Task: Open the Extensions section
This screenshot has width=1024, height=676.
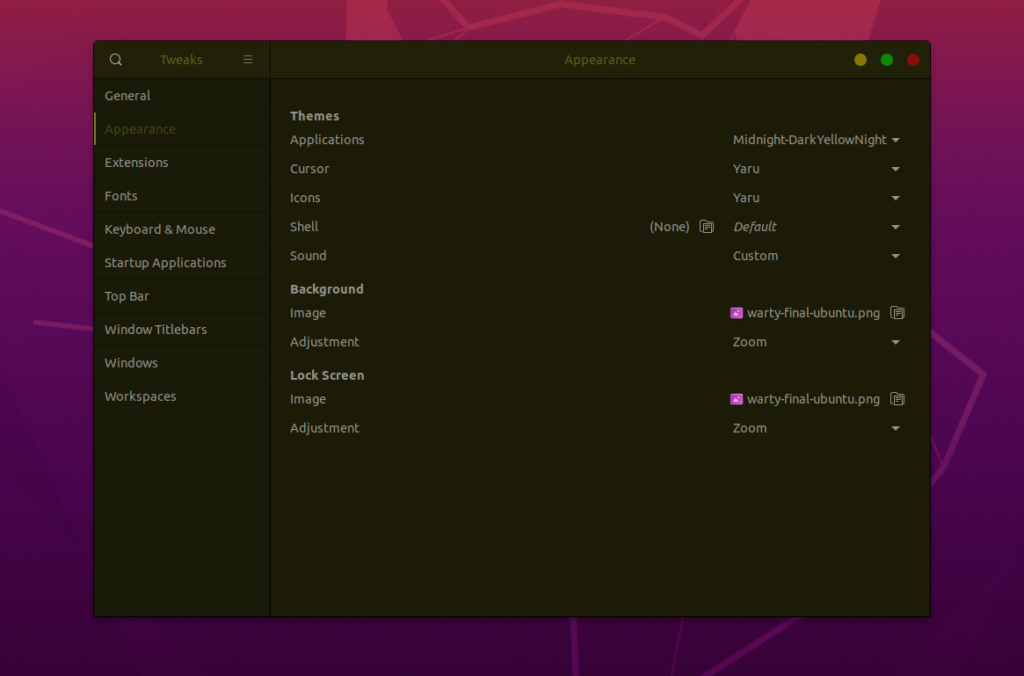Action: click(134, 162)
